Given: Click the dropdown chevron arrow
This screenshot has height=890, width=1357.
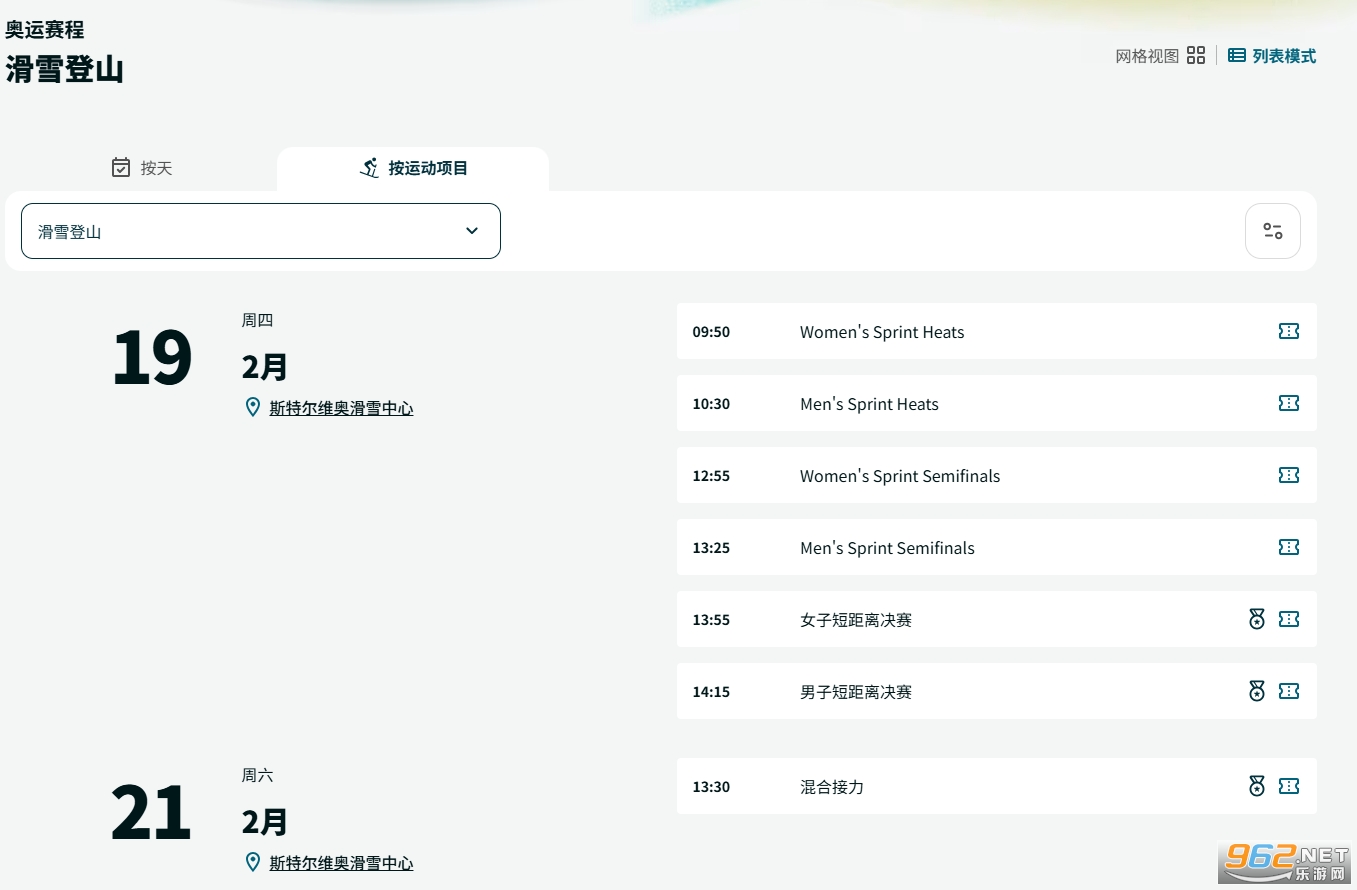Looking at the screenshot, I should [472, 231].
